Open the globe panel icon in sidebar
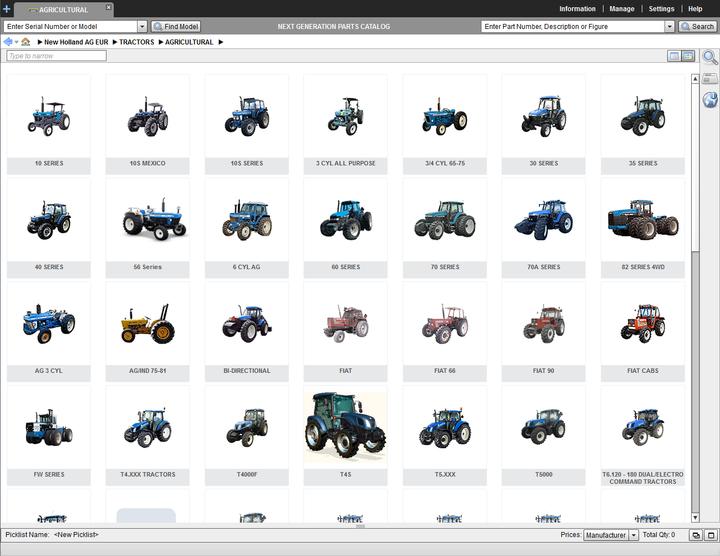The width and height of the screenshot is (720, 556). 710,99
